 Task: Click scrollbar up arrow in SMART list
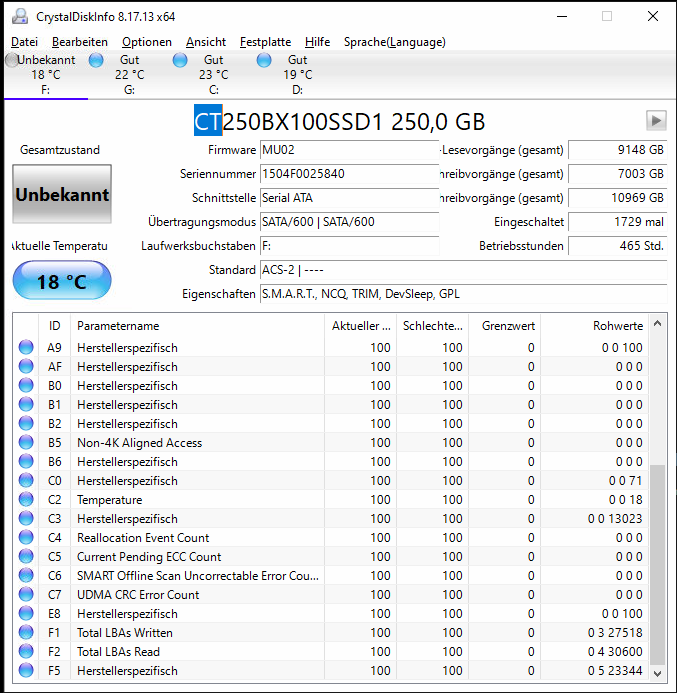(658, 324)
